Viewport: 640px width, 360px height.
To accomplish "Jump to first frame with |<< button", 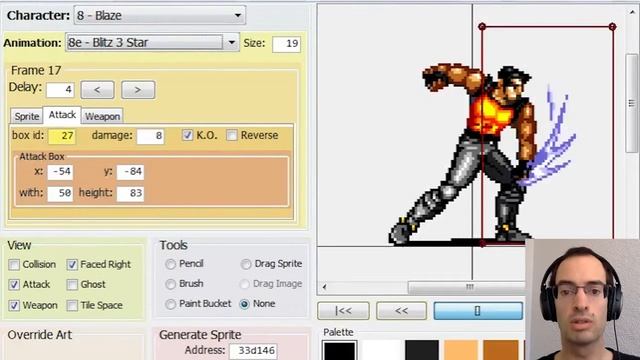I will click(x=343, y=311).
